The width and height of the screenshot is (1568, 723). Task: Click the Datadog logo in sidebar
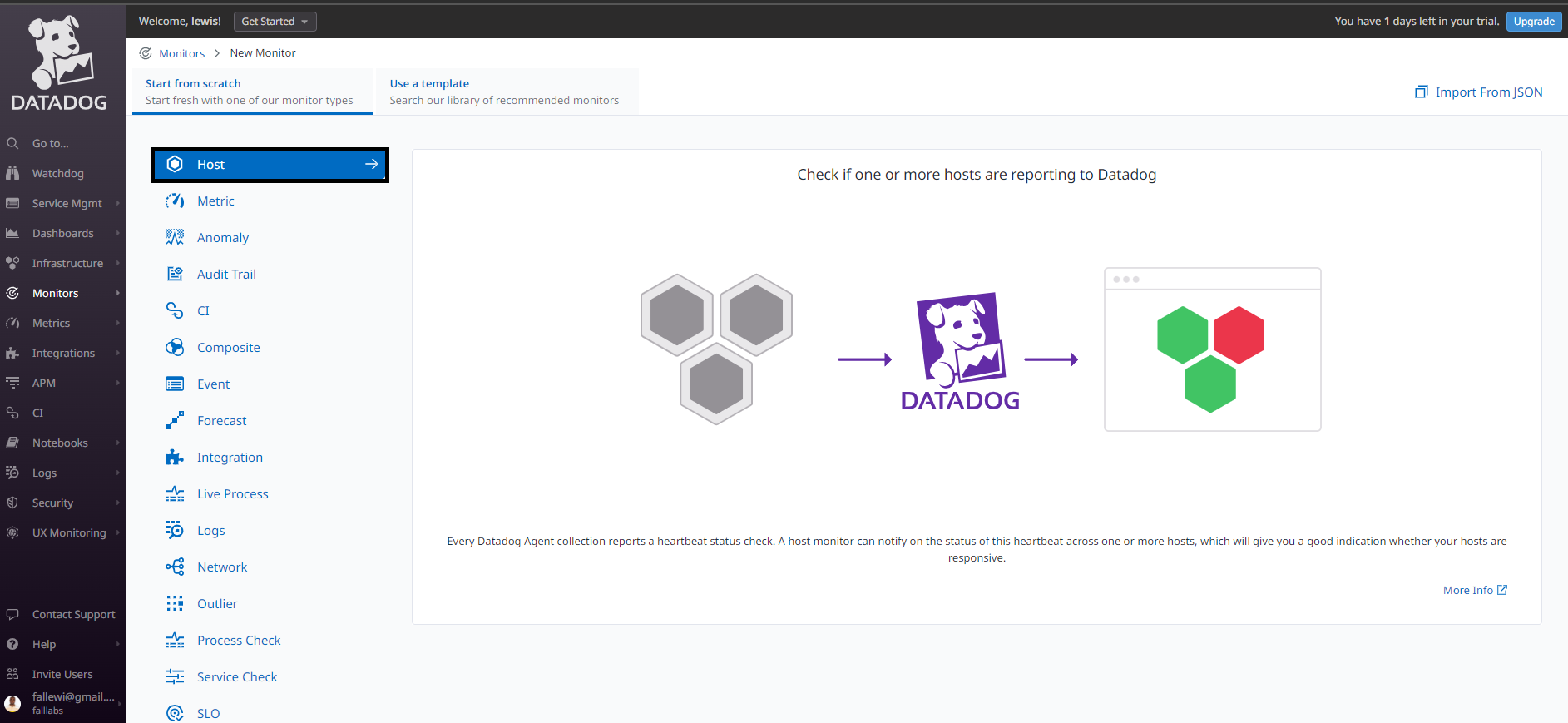point(59,63)
